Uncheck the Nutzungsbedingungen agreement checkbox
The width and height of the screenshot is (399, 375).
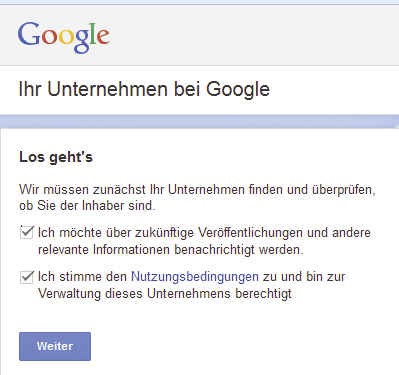[27, 277]
